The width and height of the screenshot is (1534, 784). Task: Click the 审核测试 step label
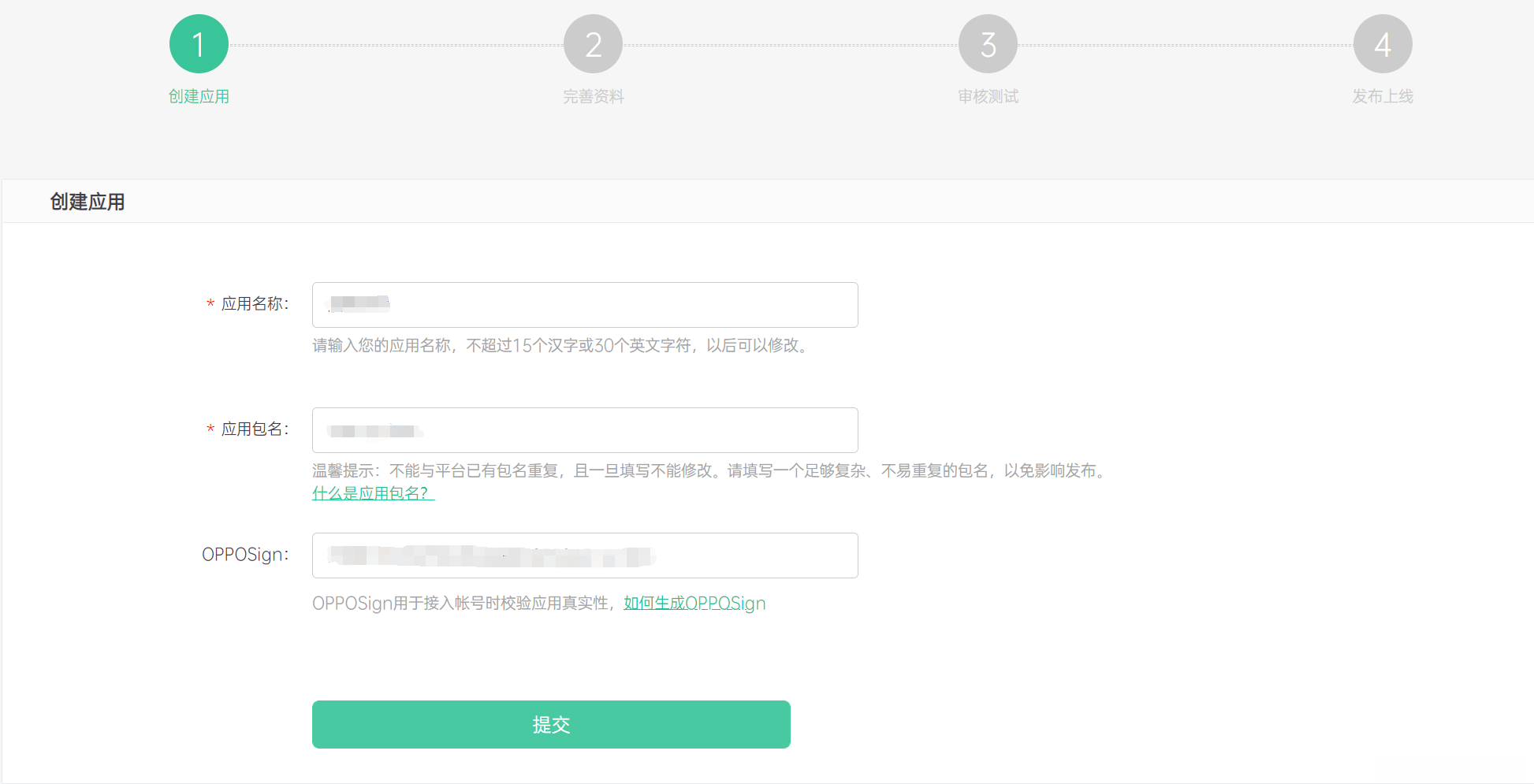point(988,96)
